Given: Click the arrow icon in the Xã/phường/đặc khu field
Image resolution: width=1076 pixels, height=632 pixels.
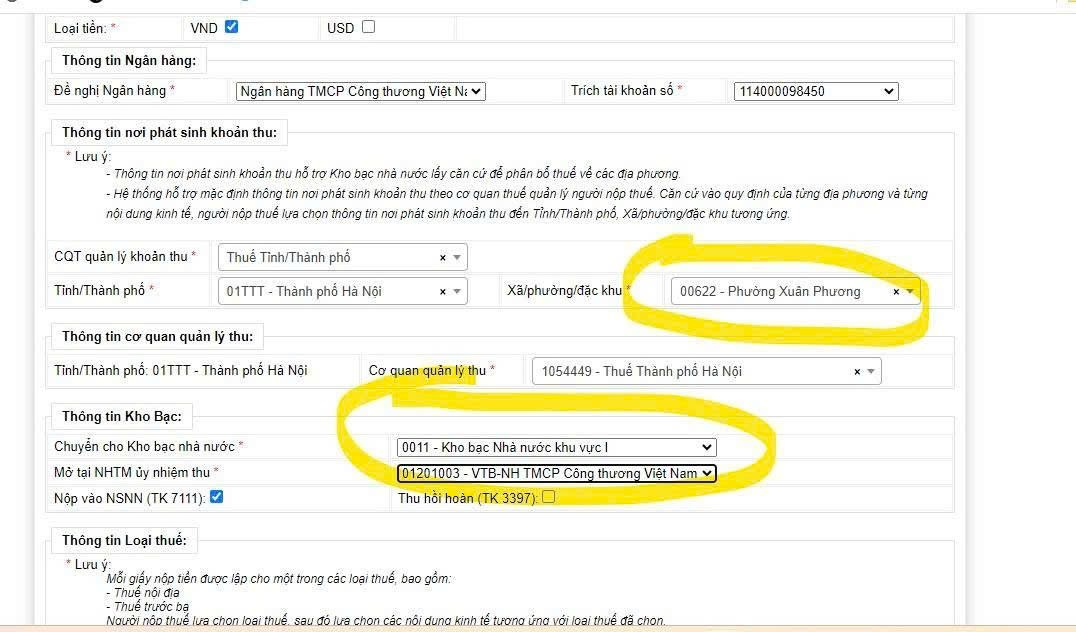Looking at the screenshot, I should tap(910, 292).
